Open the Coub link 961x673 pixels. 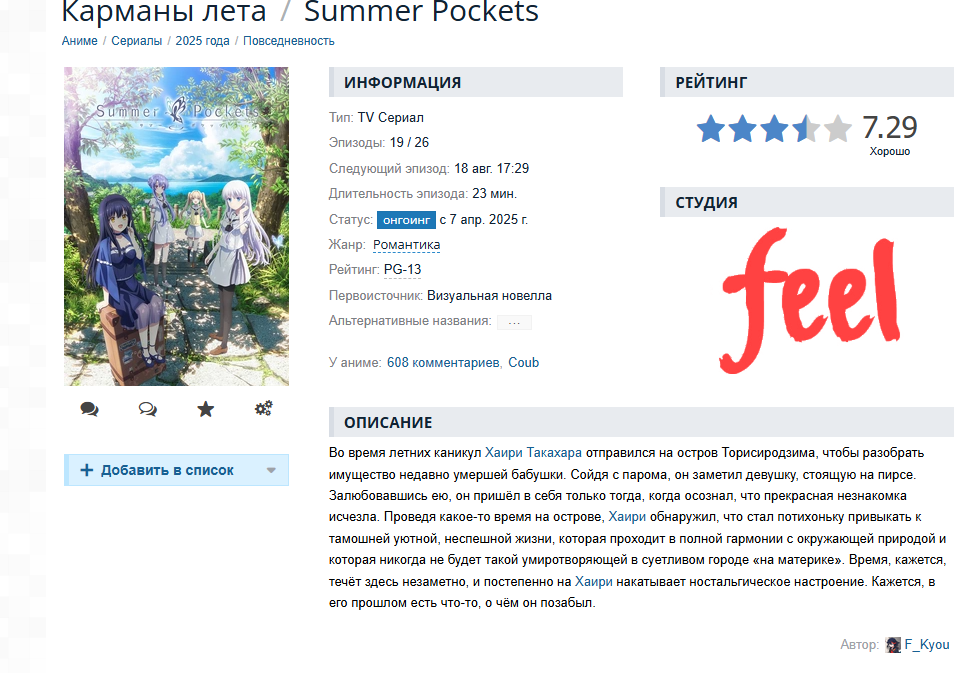[523, 362]
